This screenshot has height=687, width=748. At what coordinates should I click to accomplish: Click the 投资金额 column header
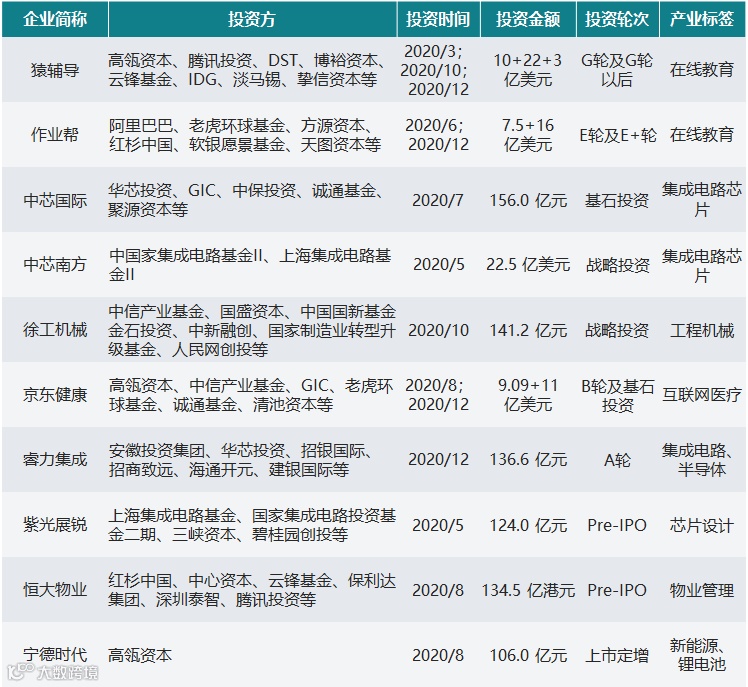(x=528, y=19)
